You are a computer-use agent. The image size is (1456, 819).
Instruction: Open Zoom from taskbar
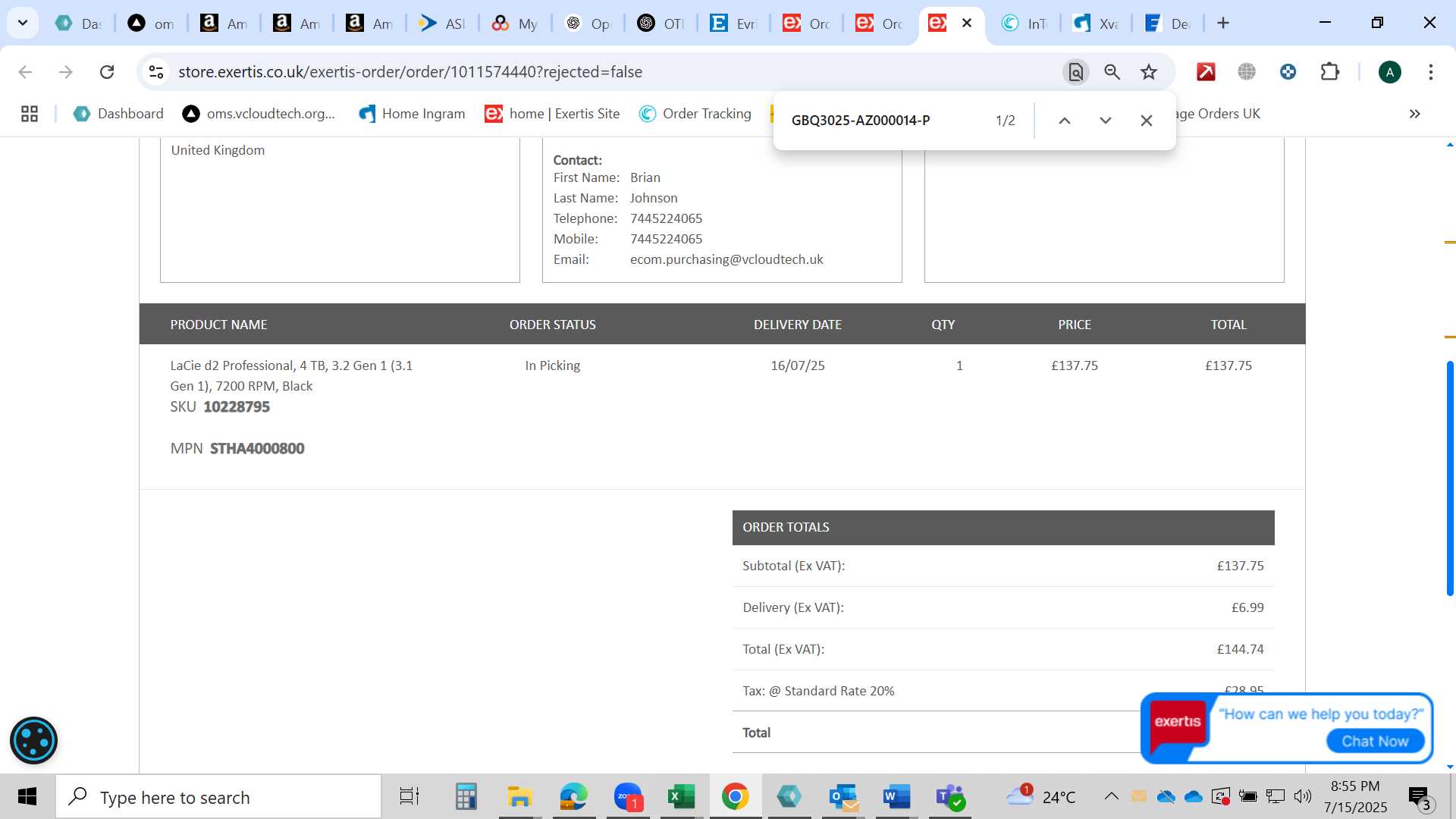coord(628,797)
